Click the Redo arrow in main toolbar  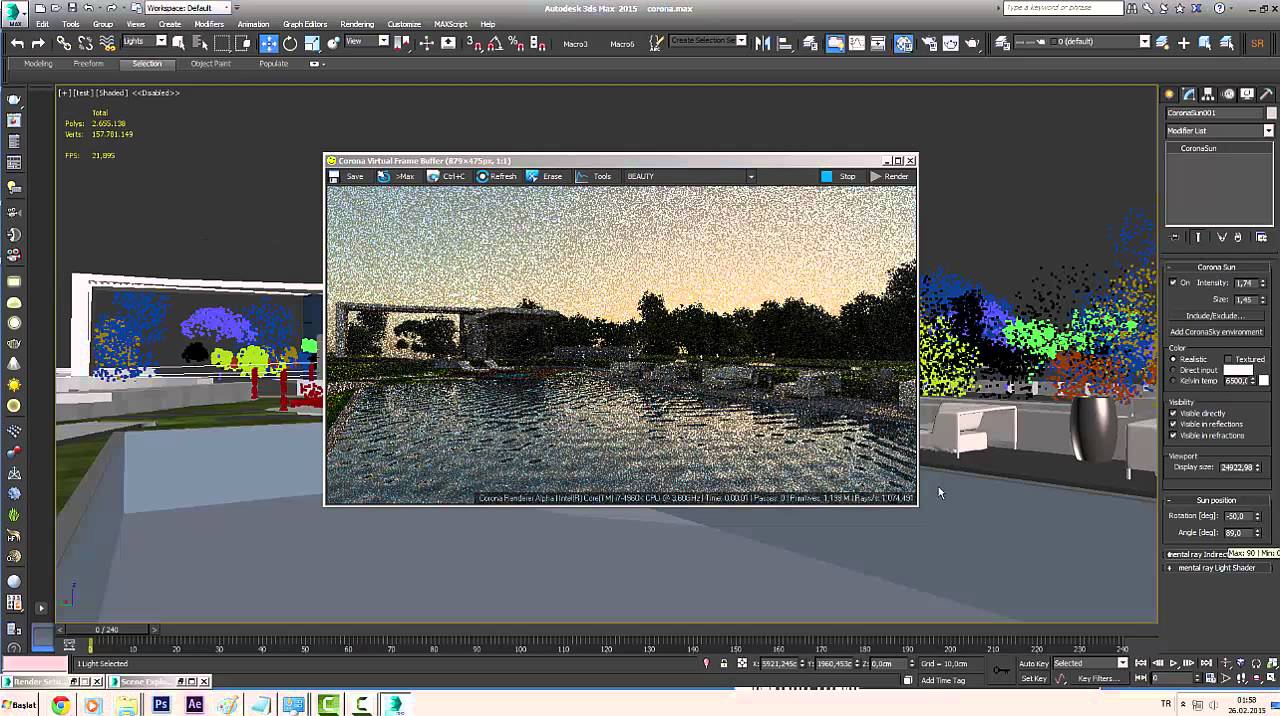pyautogui.click(x=38, y=43)
